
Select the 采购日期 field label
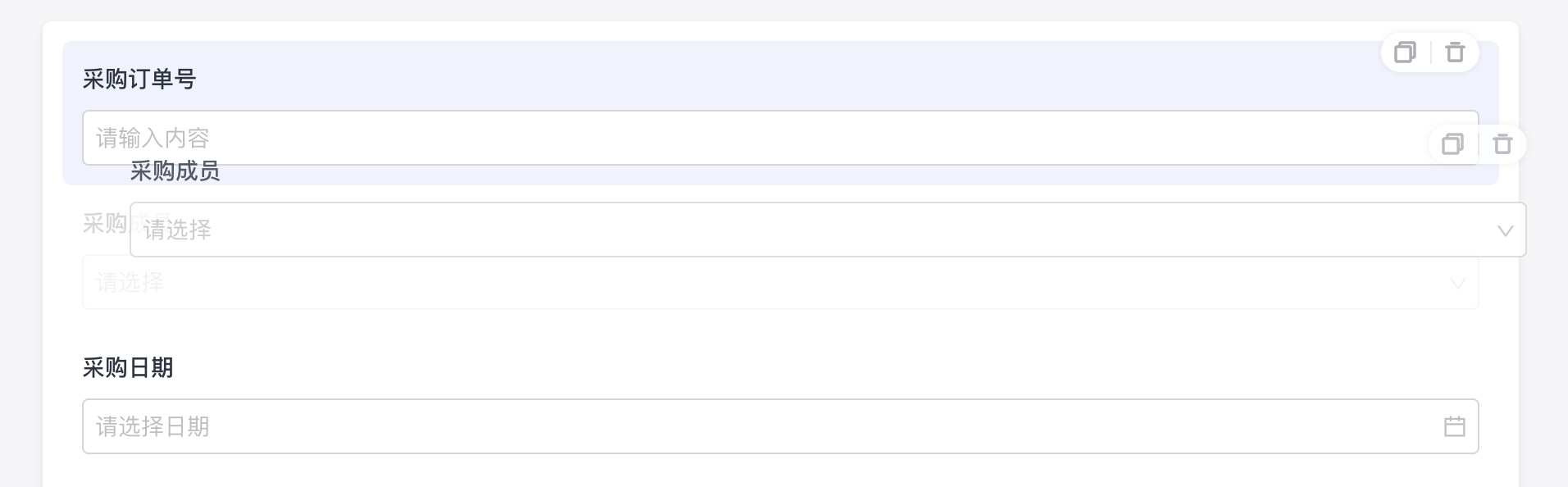pyautogui.click(x=128, y=368)
